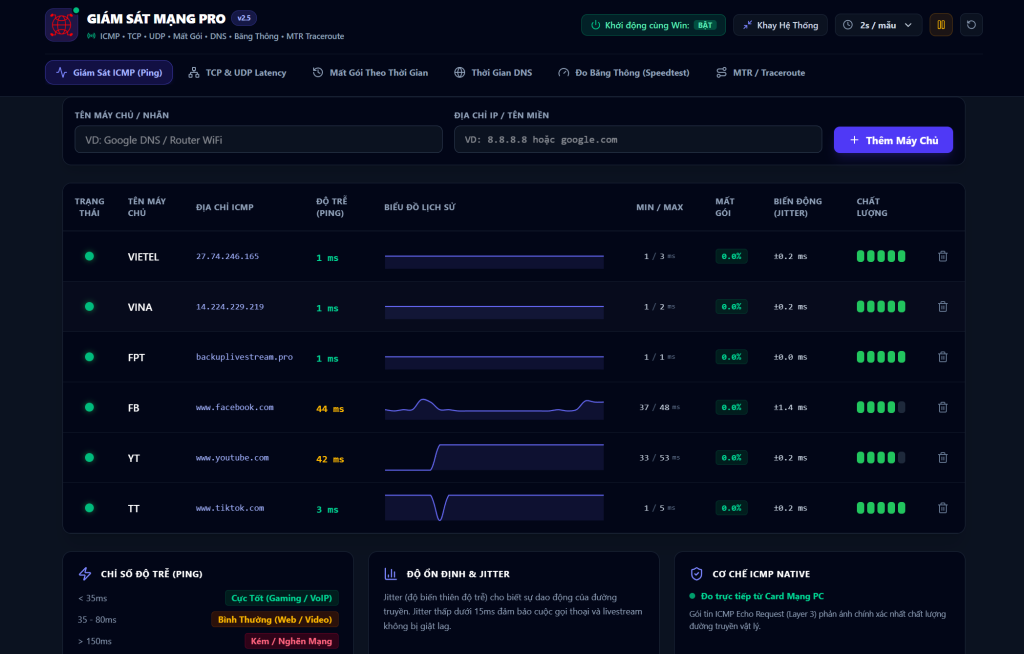1024x654 pixels.
Task: Remove the VINA host using trash icon
Action: coord(942,306)
